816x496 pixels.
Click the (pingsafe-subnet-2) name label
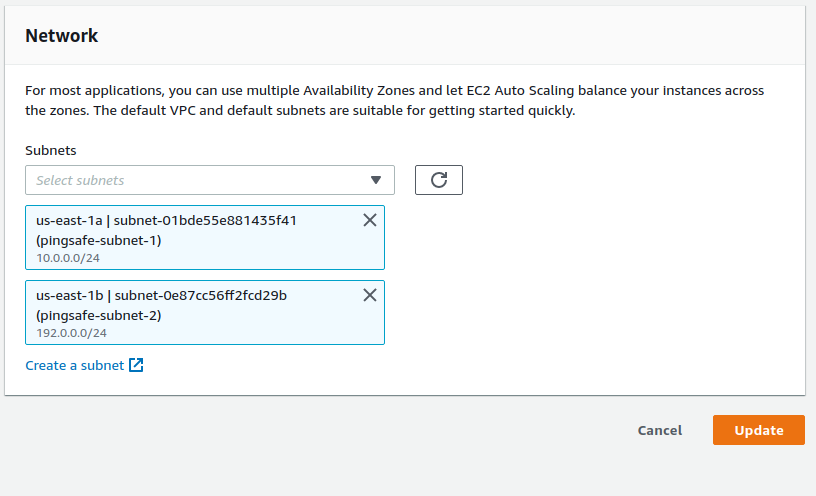[x=98, y=314]
